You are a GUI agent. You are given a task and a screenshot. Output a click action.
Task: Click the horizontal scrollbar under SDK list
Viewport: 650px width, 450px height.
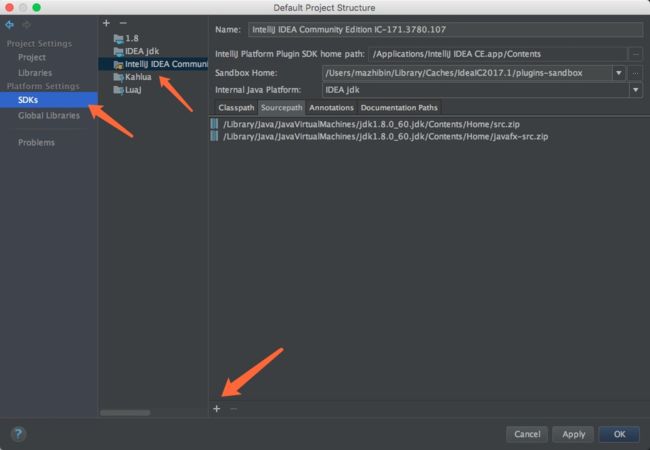pos(125,413)
